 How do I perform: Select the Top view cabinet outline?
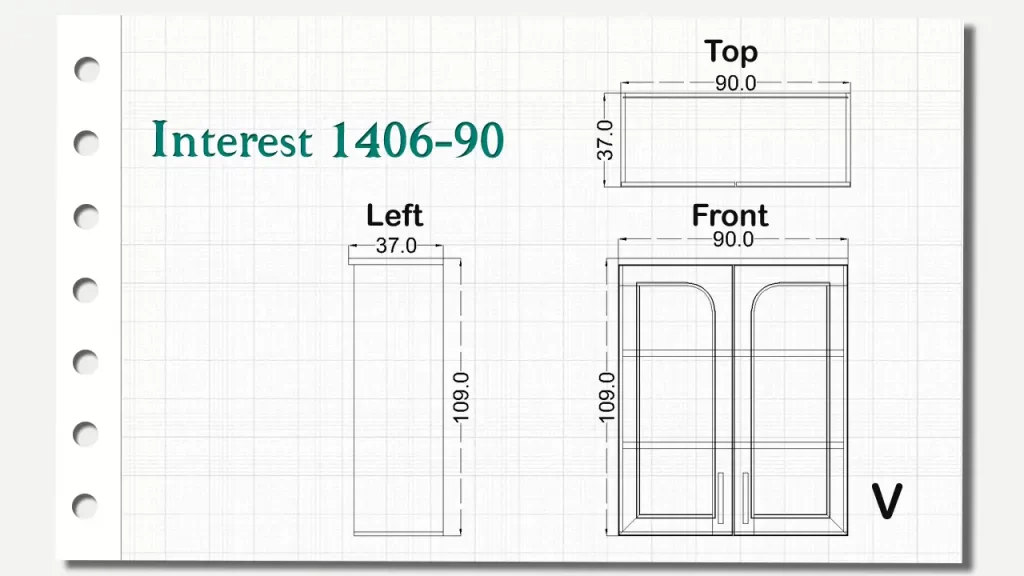coord(735,140)
